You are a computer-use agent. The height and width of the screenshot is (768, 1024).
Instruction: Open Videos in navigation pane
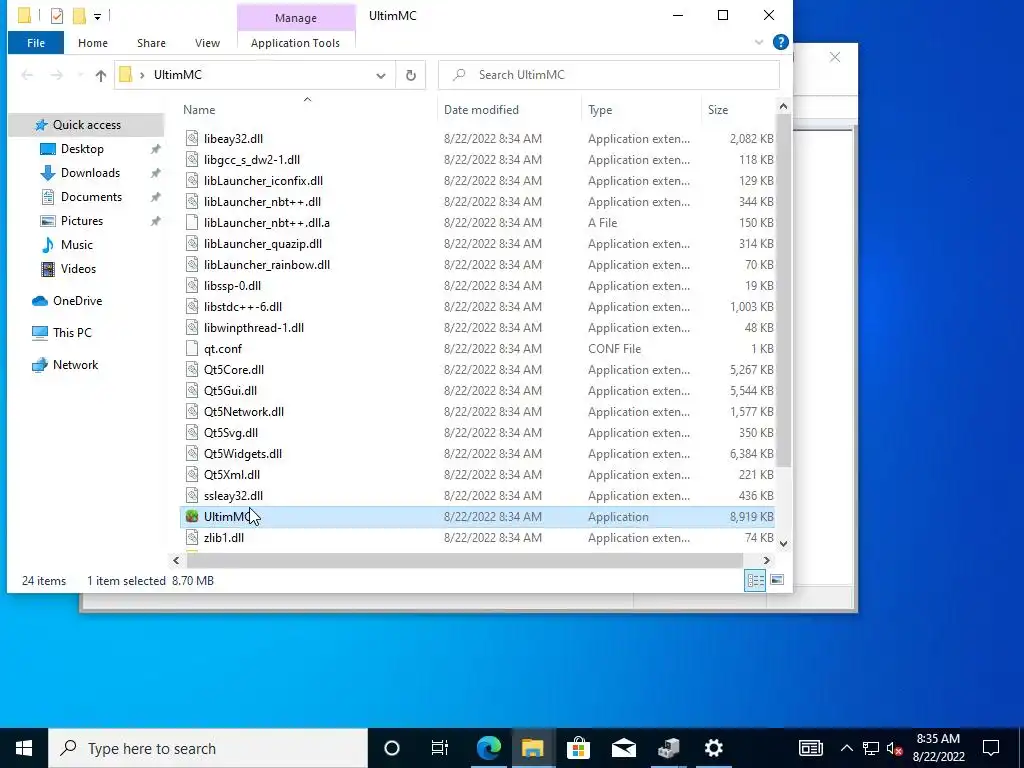(x=78, y=268)
